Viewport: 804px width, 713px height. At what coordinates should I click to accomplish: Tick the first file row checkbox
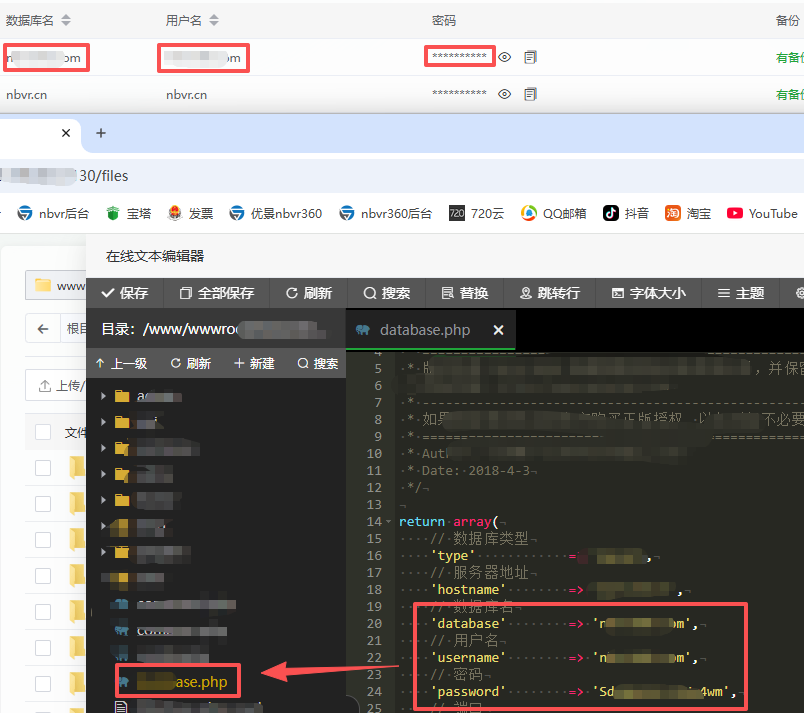[x=43, y=467]
